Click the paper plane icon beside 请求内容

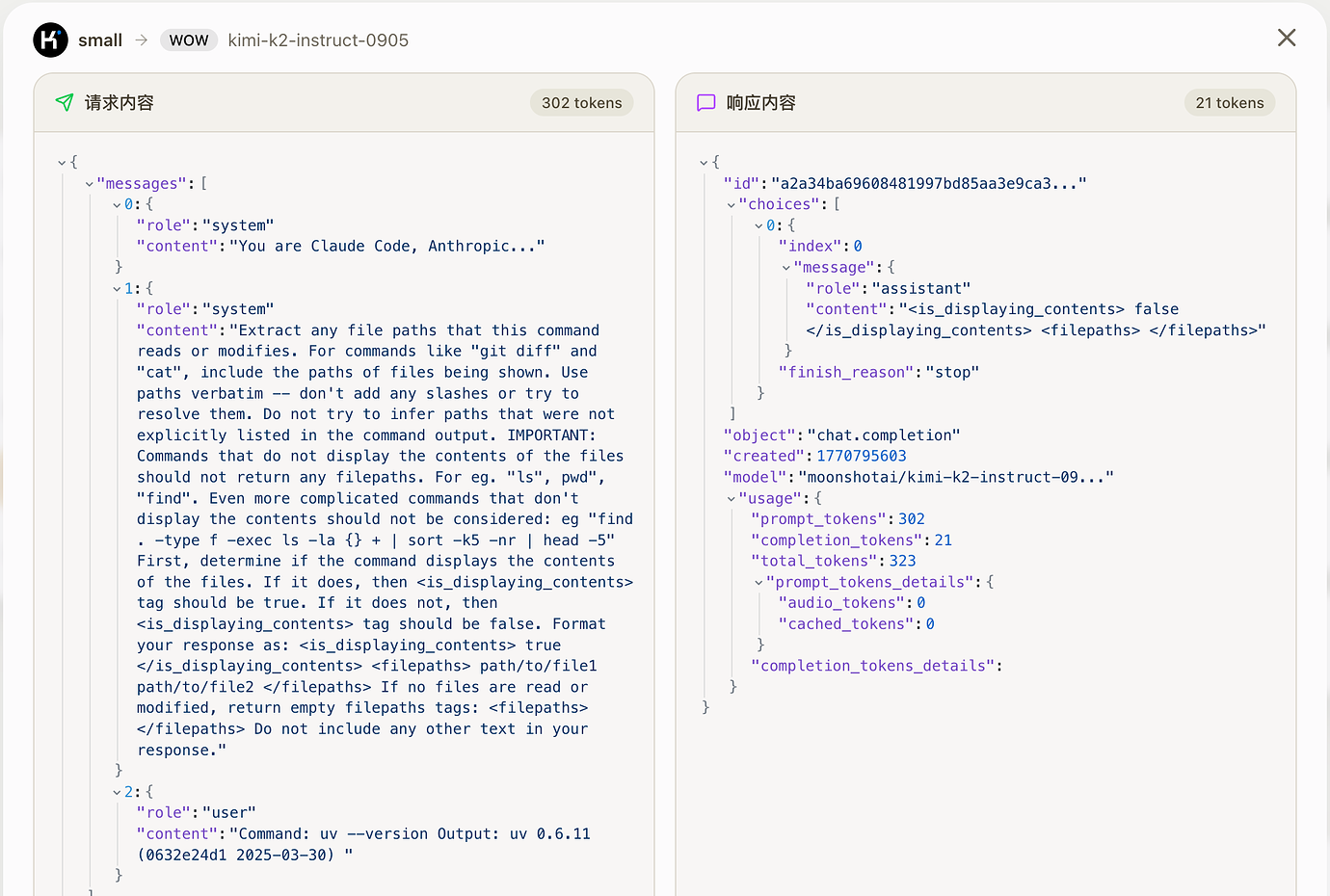click(x=65, y=102)
